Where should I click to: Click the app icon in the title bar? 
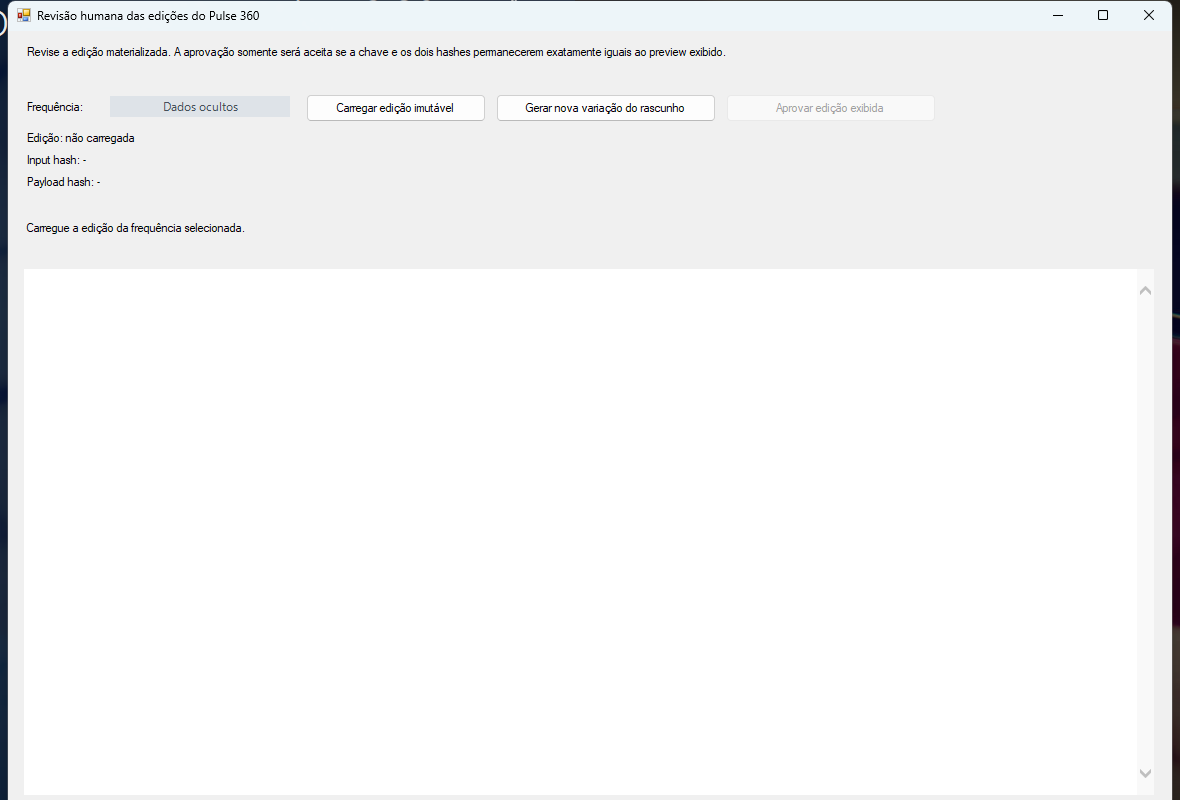tap(24, 15)
